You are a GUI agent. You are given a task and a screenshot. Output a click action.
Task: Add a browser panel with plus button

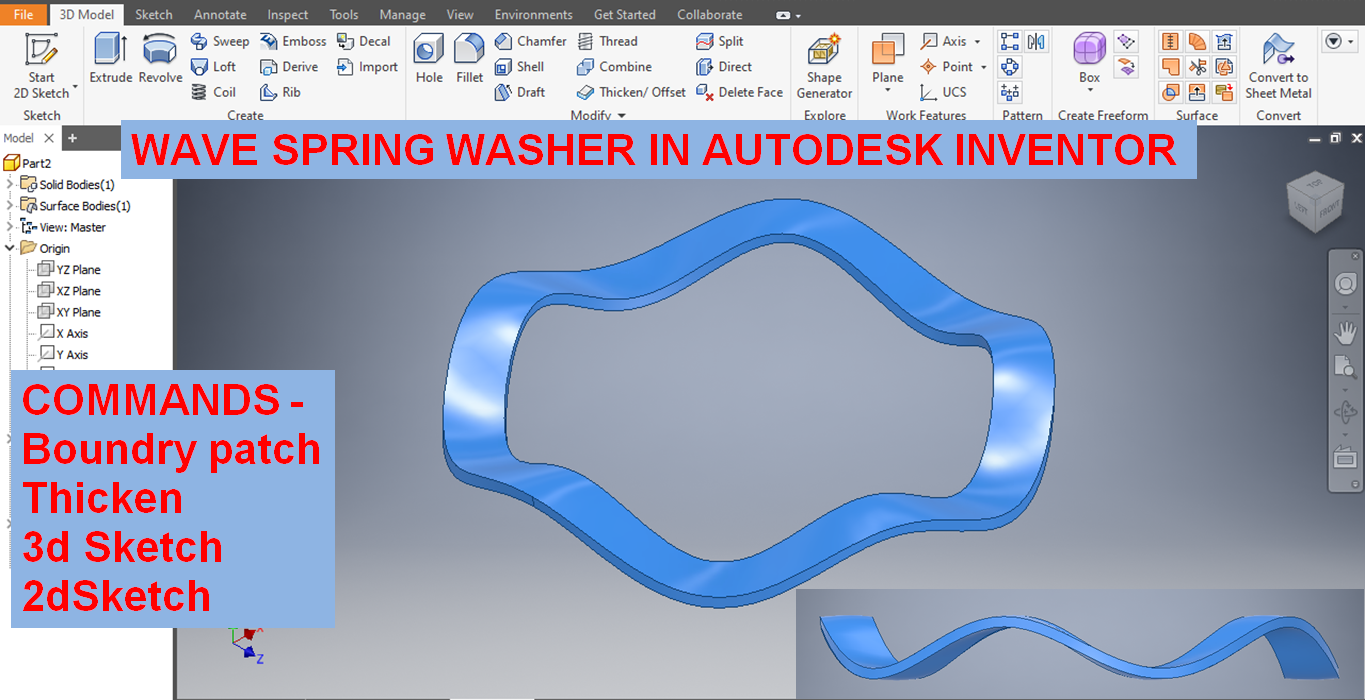pyautogui.click(x=72, y=138)
